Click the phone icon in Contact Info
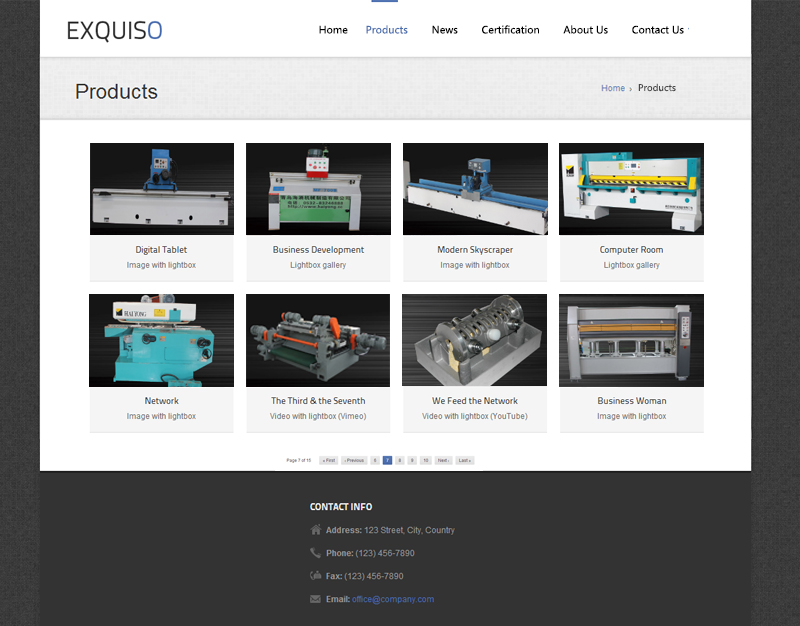The width and height of the screenshot is (800, 626). pyautogui.click(x=316, y=553)
